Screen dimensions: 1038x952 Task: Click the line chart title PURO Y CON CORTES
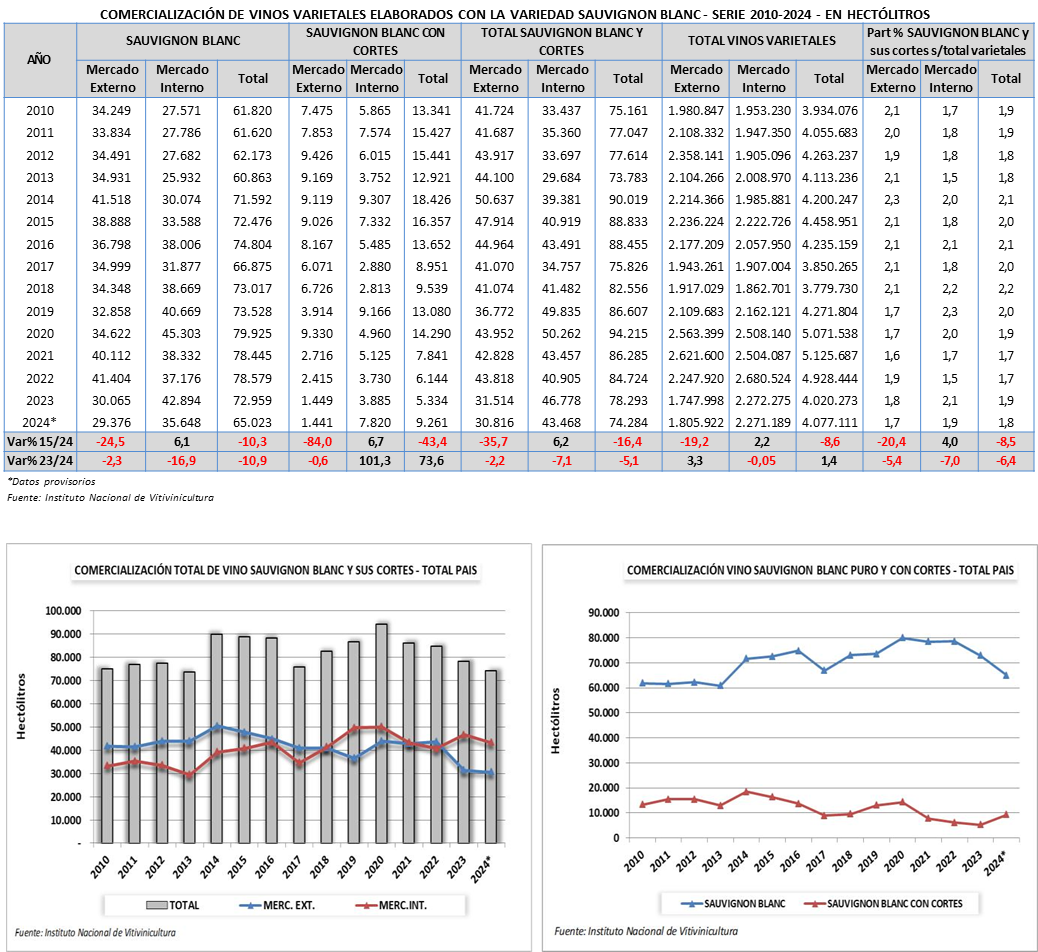820,570
